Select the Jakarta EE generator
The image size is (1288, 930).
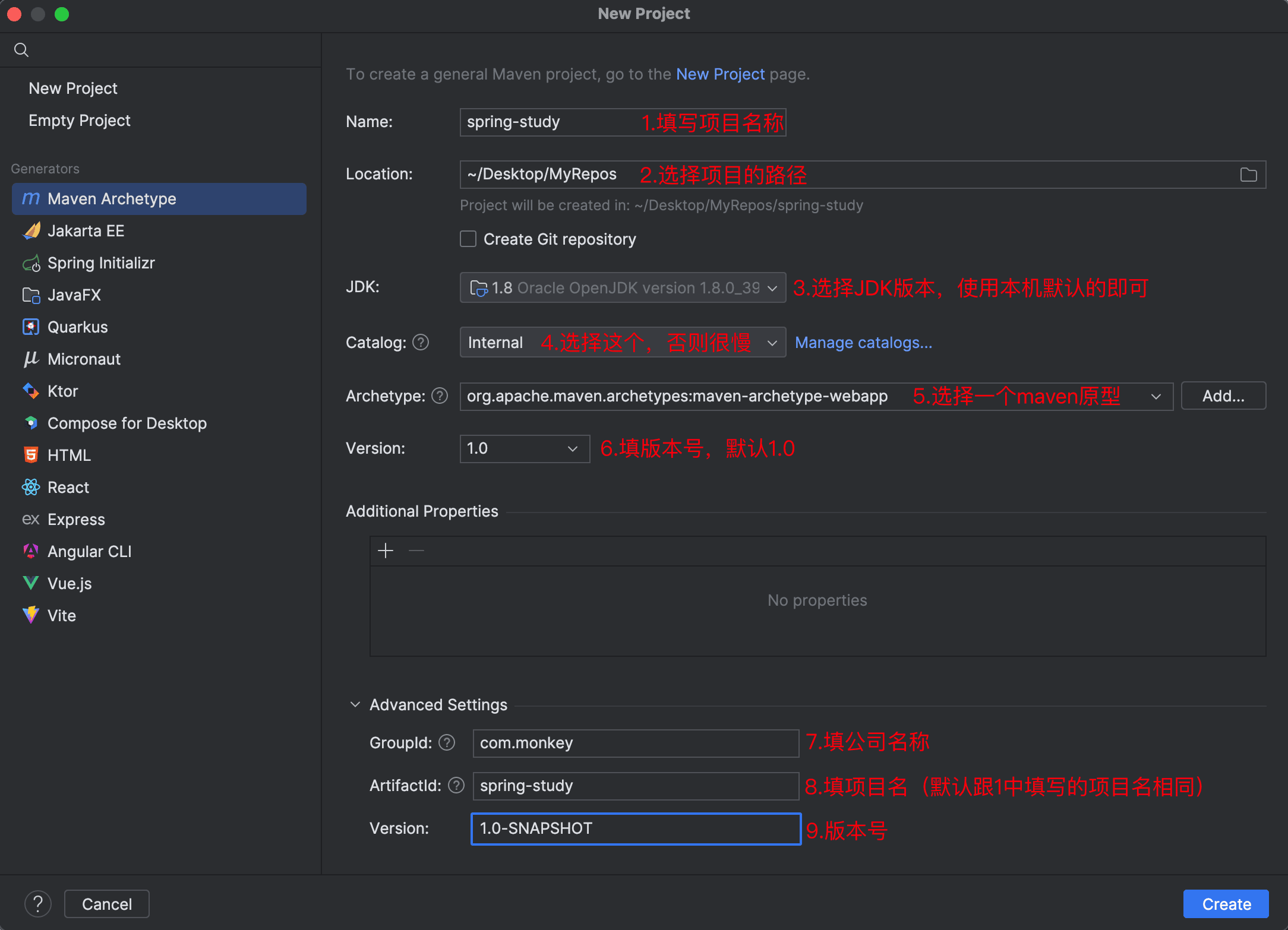[x=159, y=230]
